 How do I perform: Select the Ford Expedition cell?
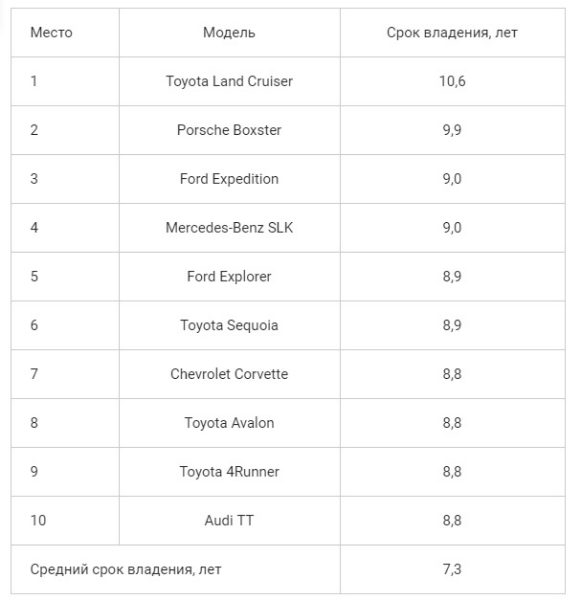coord(229,179)
